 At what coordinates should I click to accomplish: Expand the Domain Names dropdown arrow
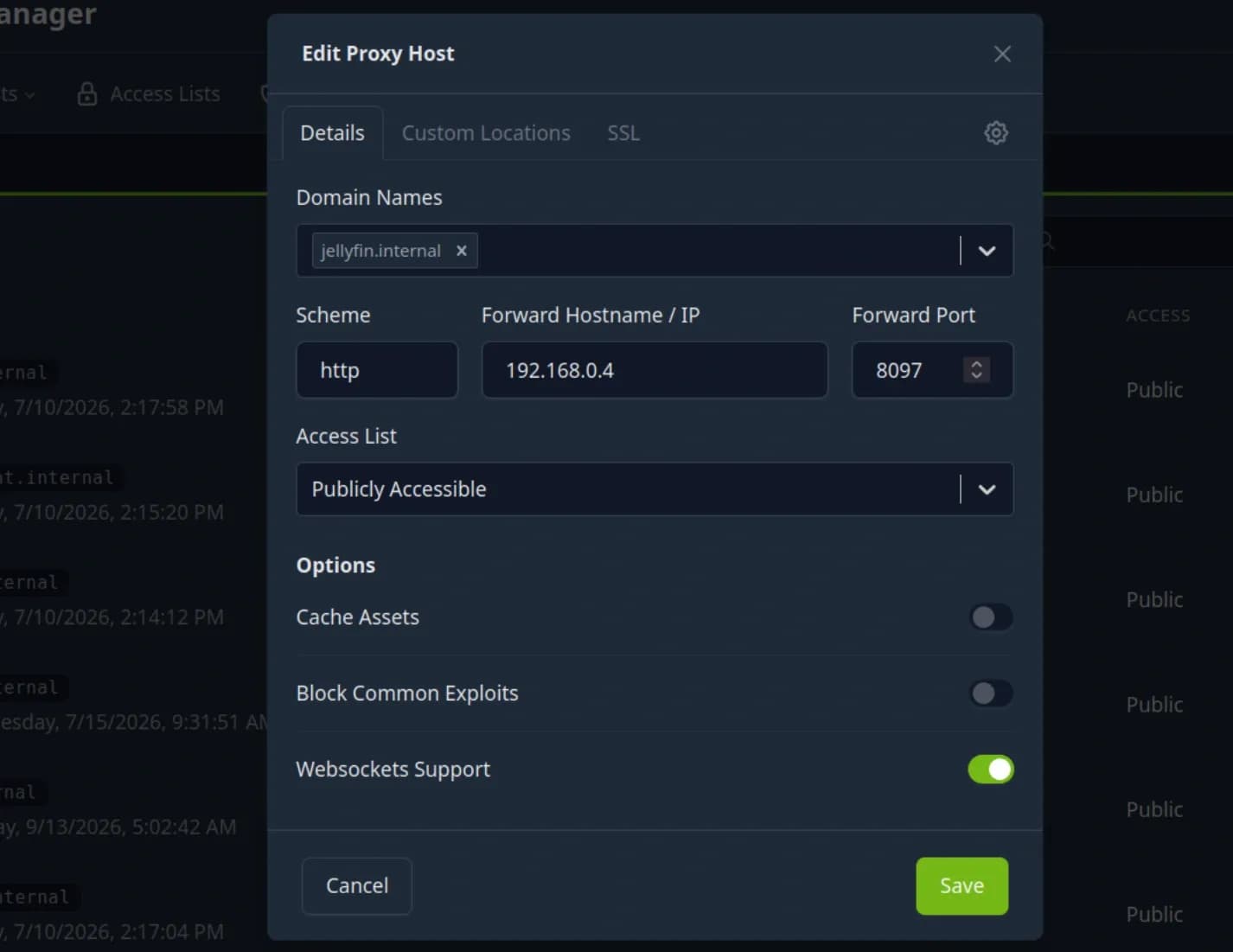987,251
